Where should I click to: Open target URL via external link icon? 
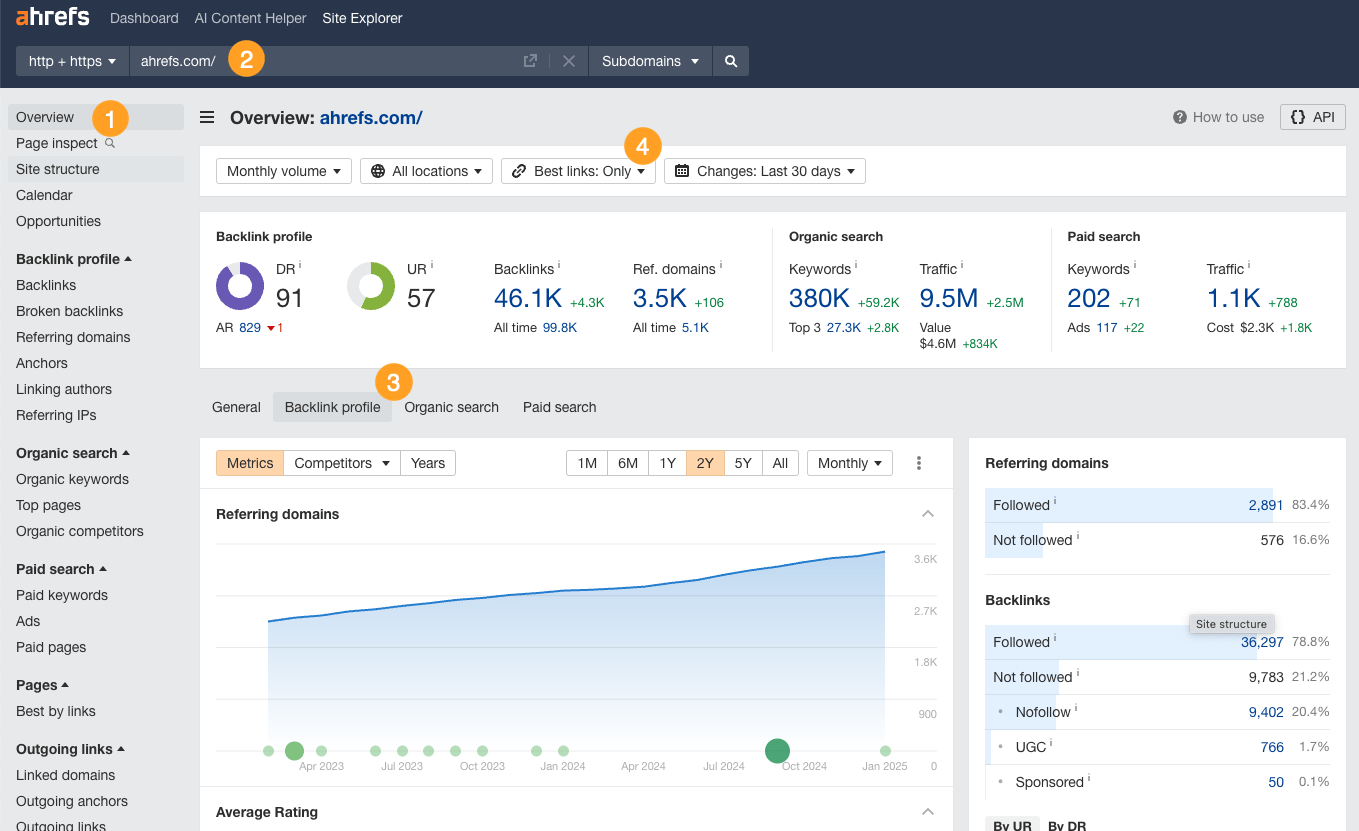(530, 61)
